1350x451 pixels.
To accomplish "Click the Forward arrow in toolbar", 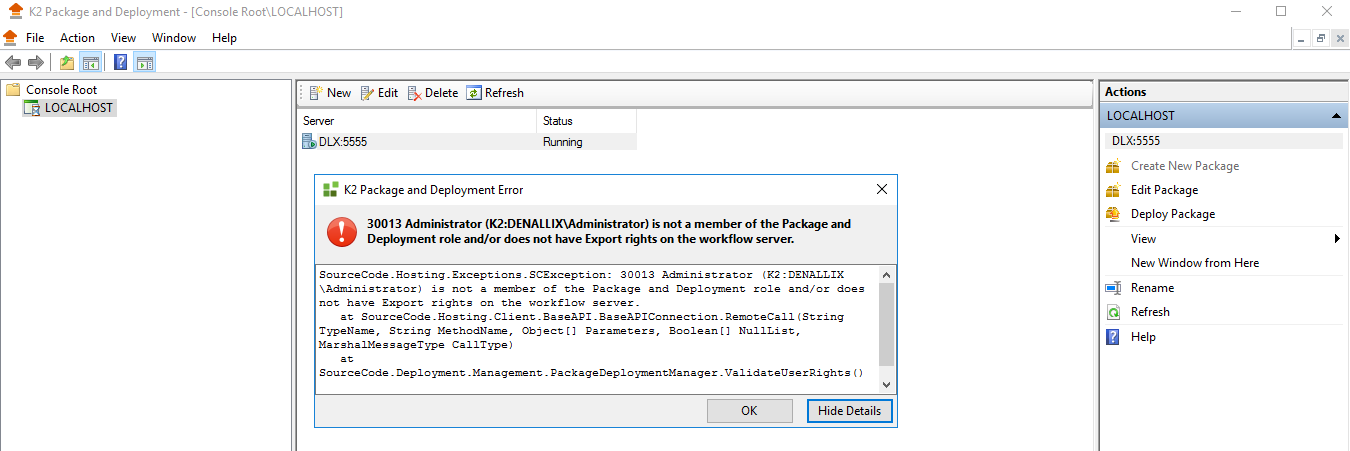I will (36, 63).
